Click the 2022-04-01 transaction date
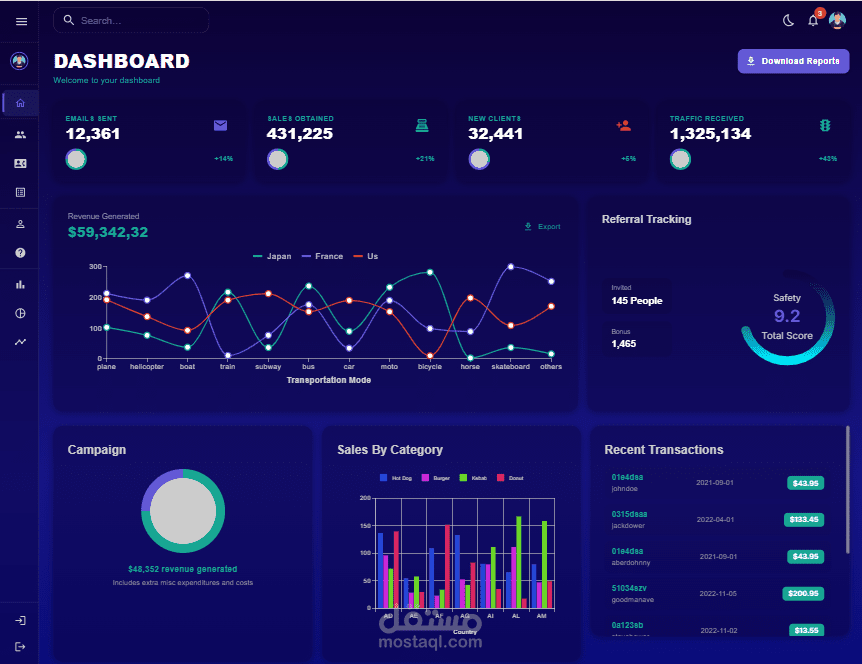The image size is (862, 664). 715,519
